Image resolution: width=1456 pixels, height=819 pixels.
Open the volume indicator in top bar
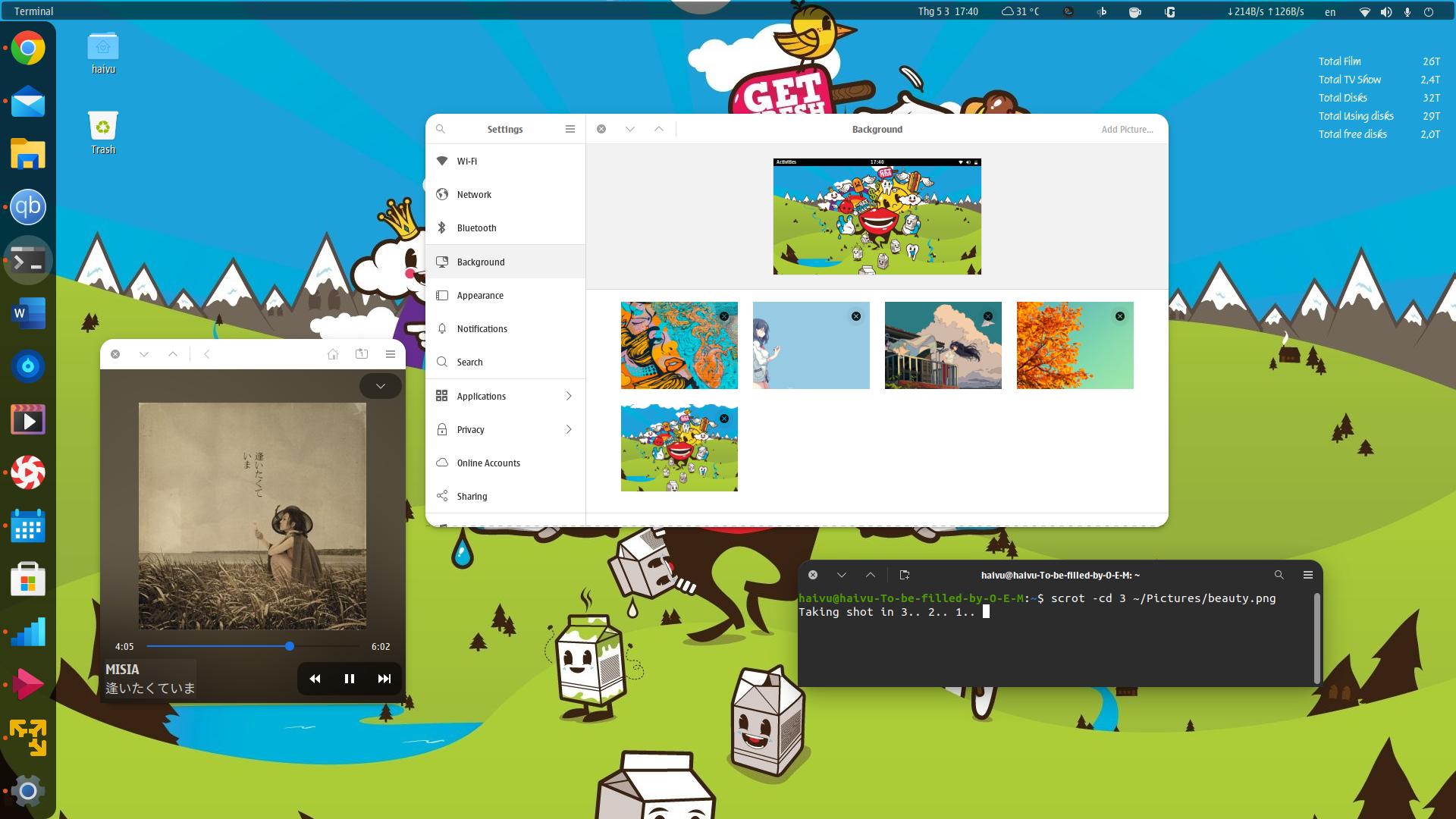click(x=1386, y=12)
